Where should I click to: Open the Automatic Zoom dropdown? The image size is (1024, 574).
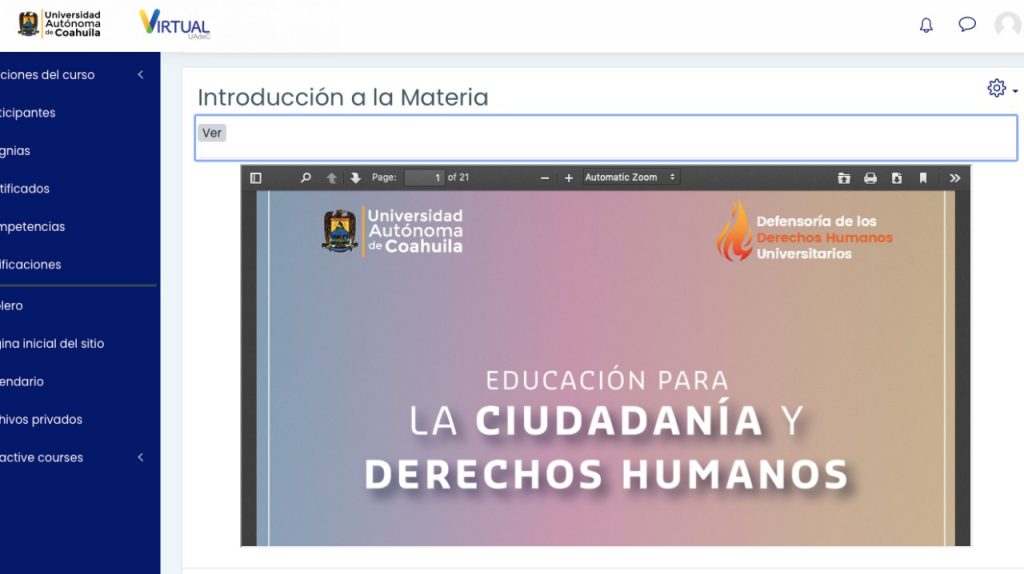pyautogui.click(x=630, y=178)
